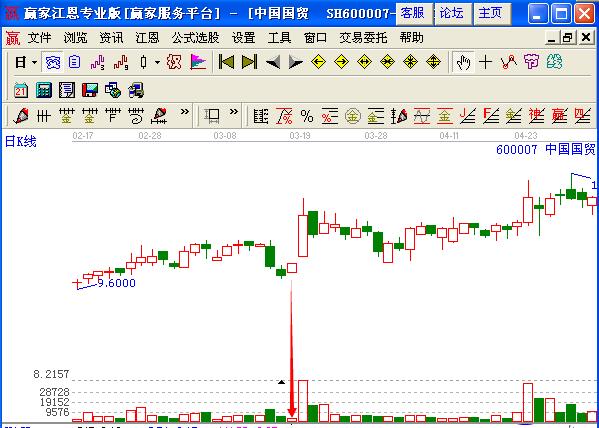
Task: Click the tallest volume bar near 03-19
Action: [x=303, y=401]
